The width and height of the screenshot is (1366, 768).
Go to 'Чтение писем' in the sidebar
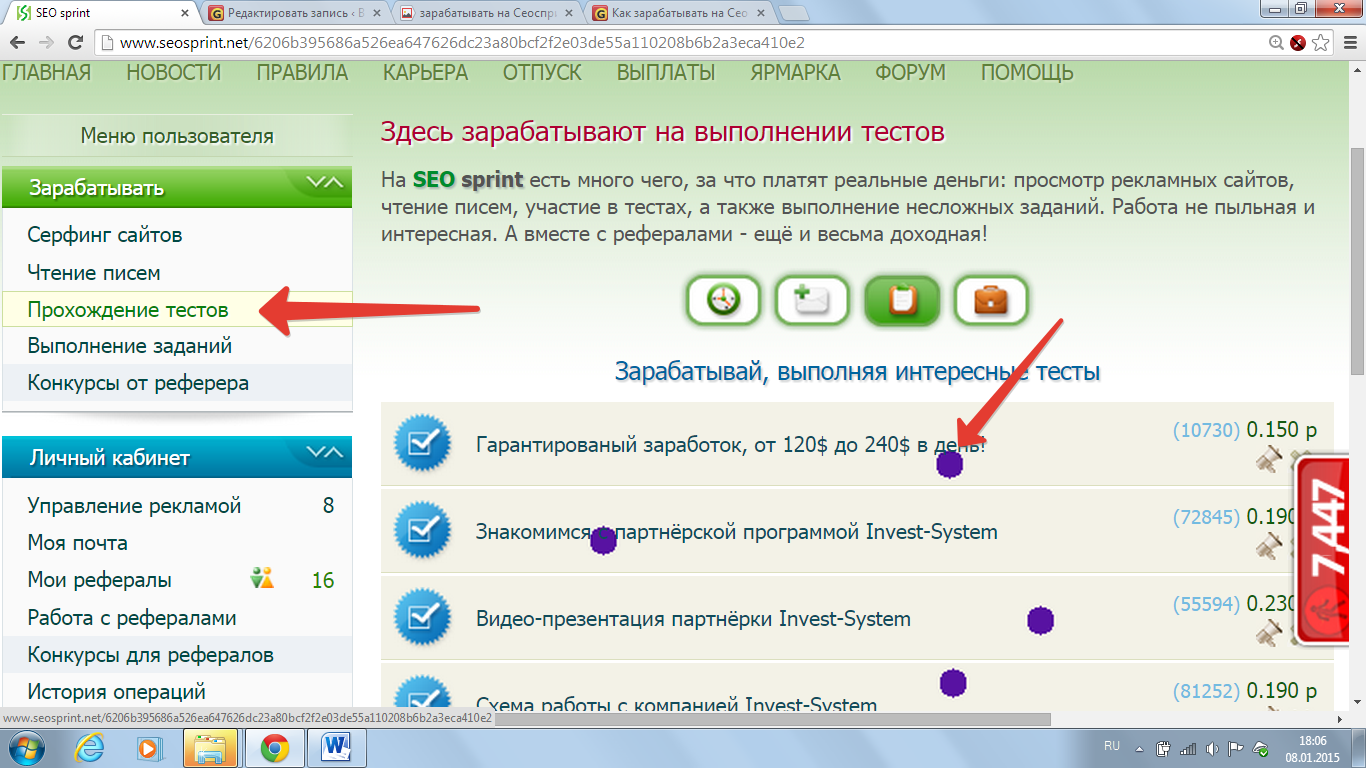click(94, 273)
